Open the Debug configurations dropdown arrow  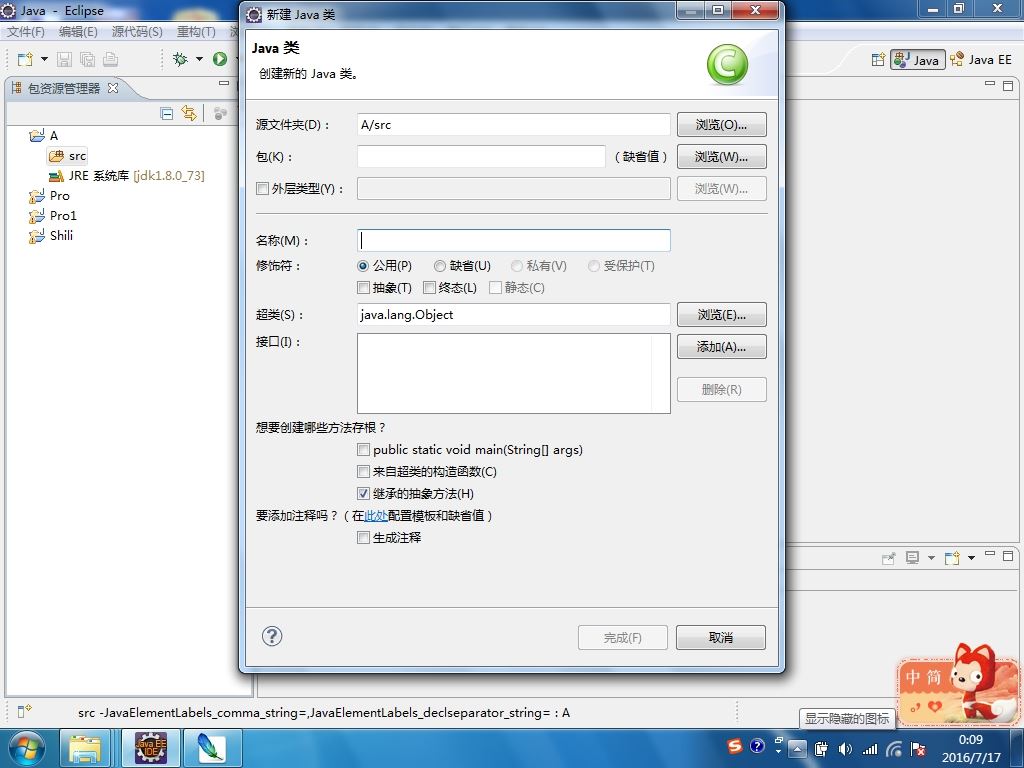(199, 59)
